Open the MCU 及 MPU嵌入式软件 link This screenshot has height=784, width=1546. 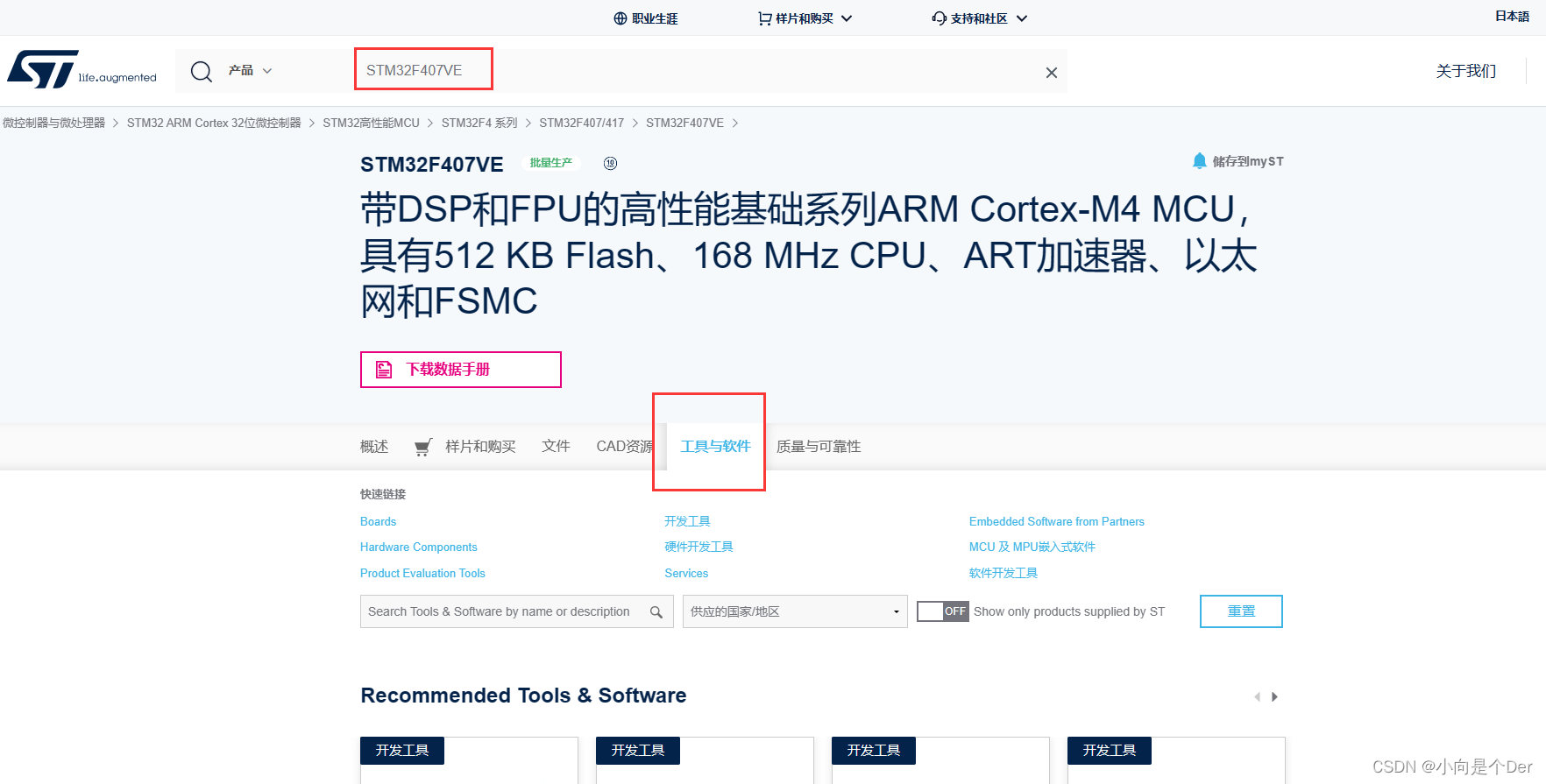pos(1032,547)
